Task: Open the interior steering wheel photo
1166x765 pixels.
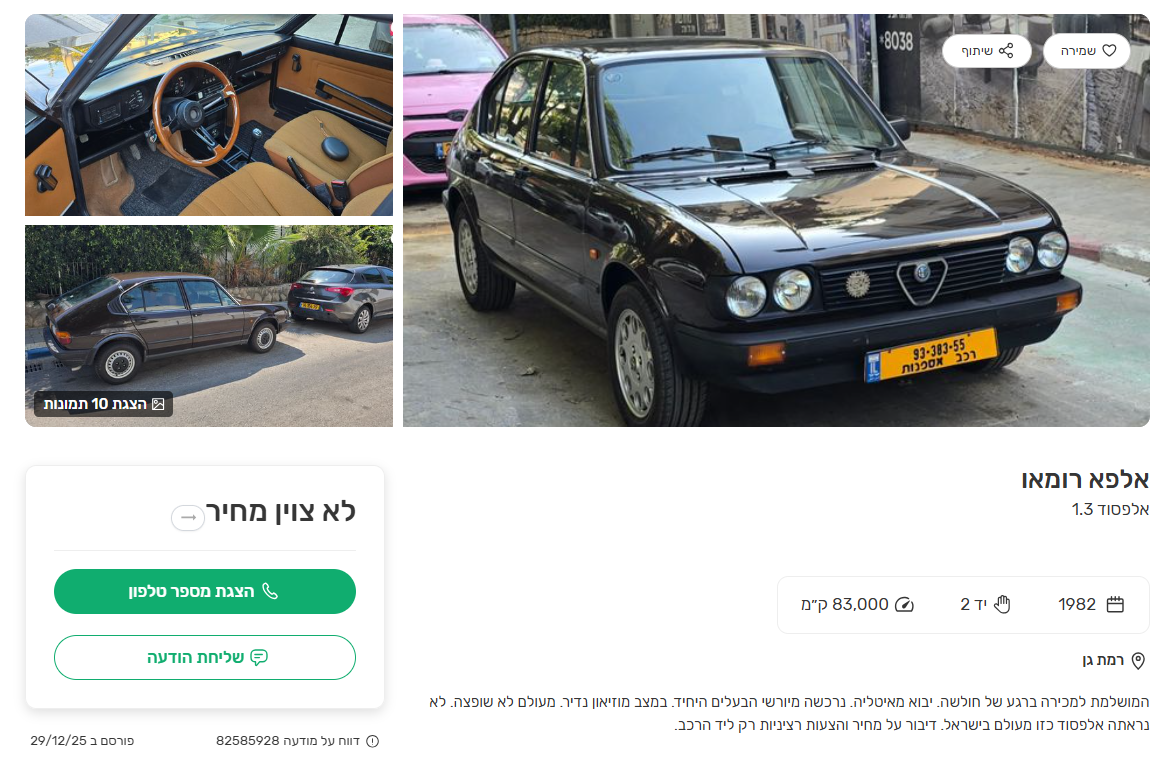Action: click(209, 115)
